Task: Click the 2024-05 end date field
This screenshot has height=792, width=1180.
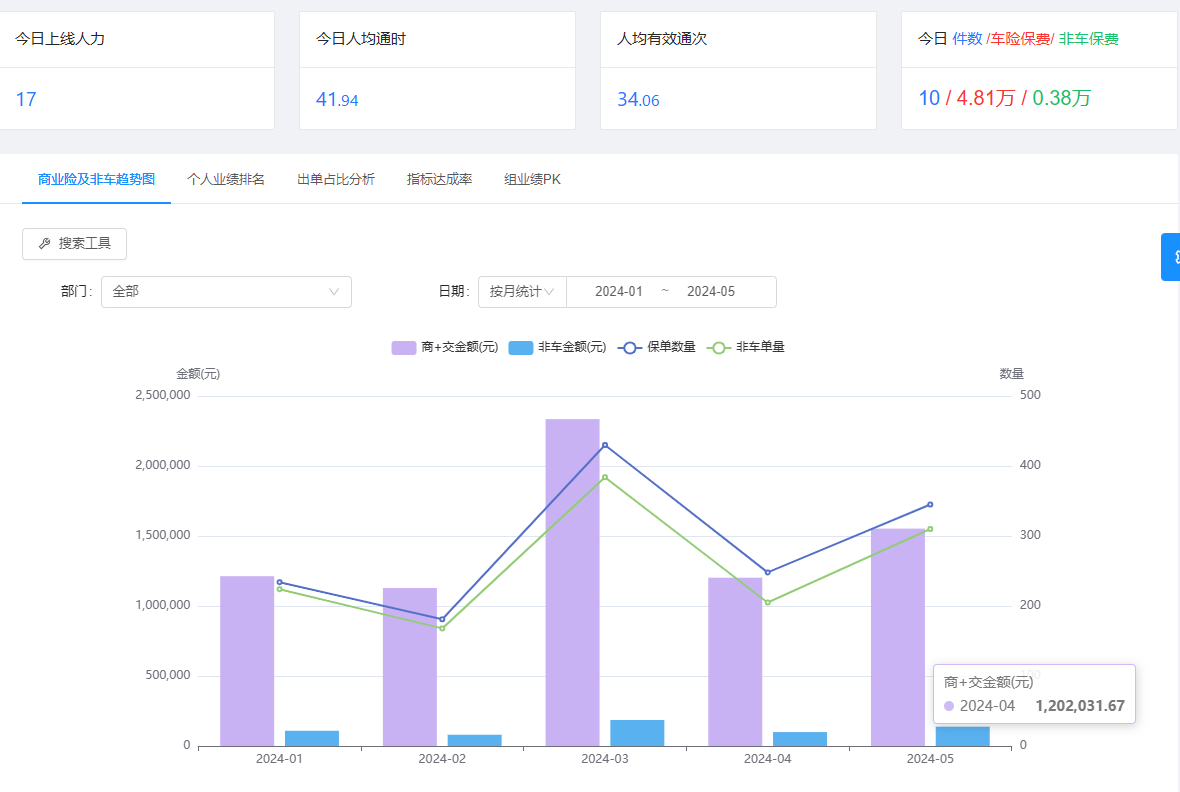Action: [x=711, y=292]
